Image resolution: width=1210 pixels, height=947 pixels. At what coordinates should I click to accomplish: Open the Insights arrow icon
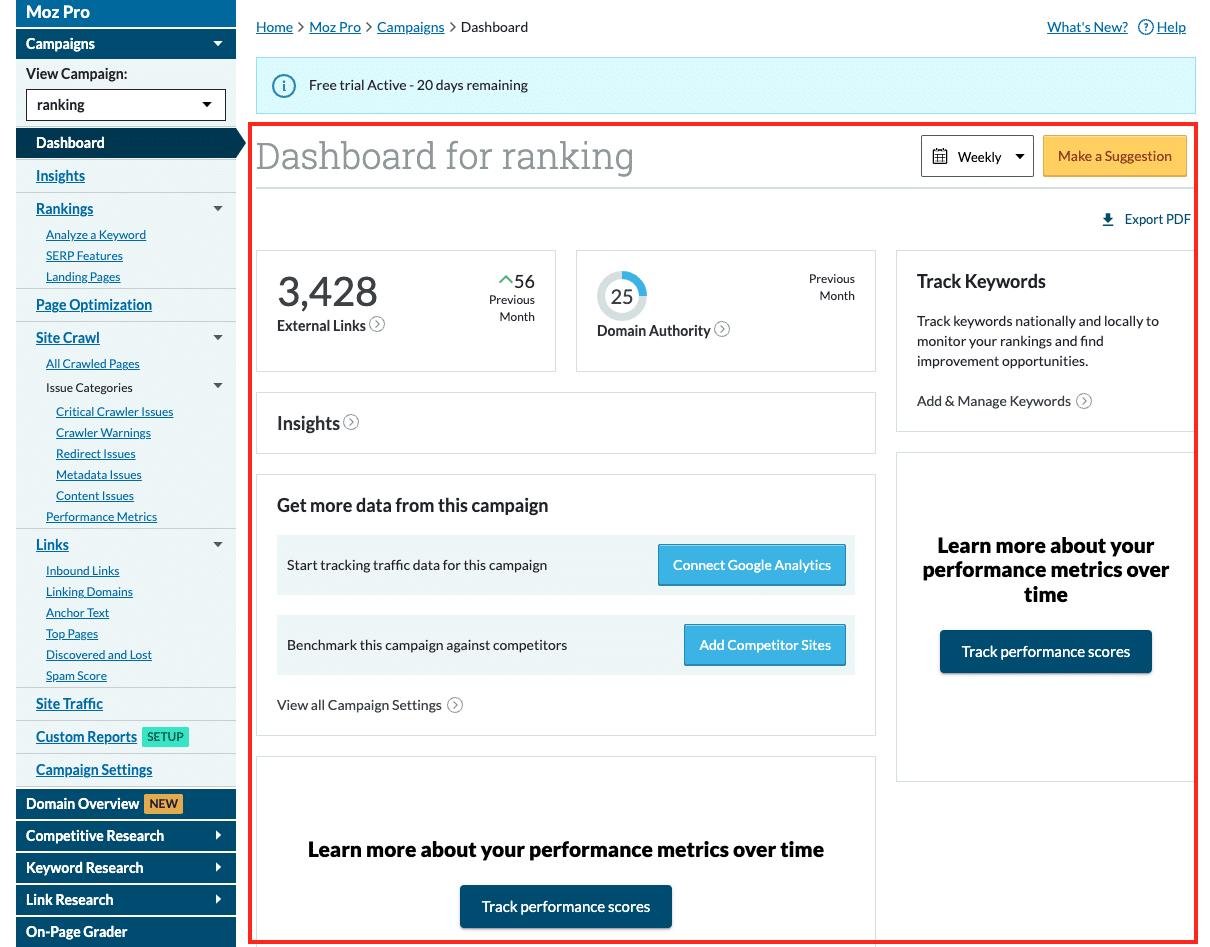351,422
